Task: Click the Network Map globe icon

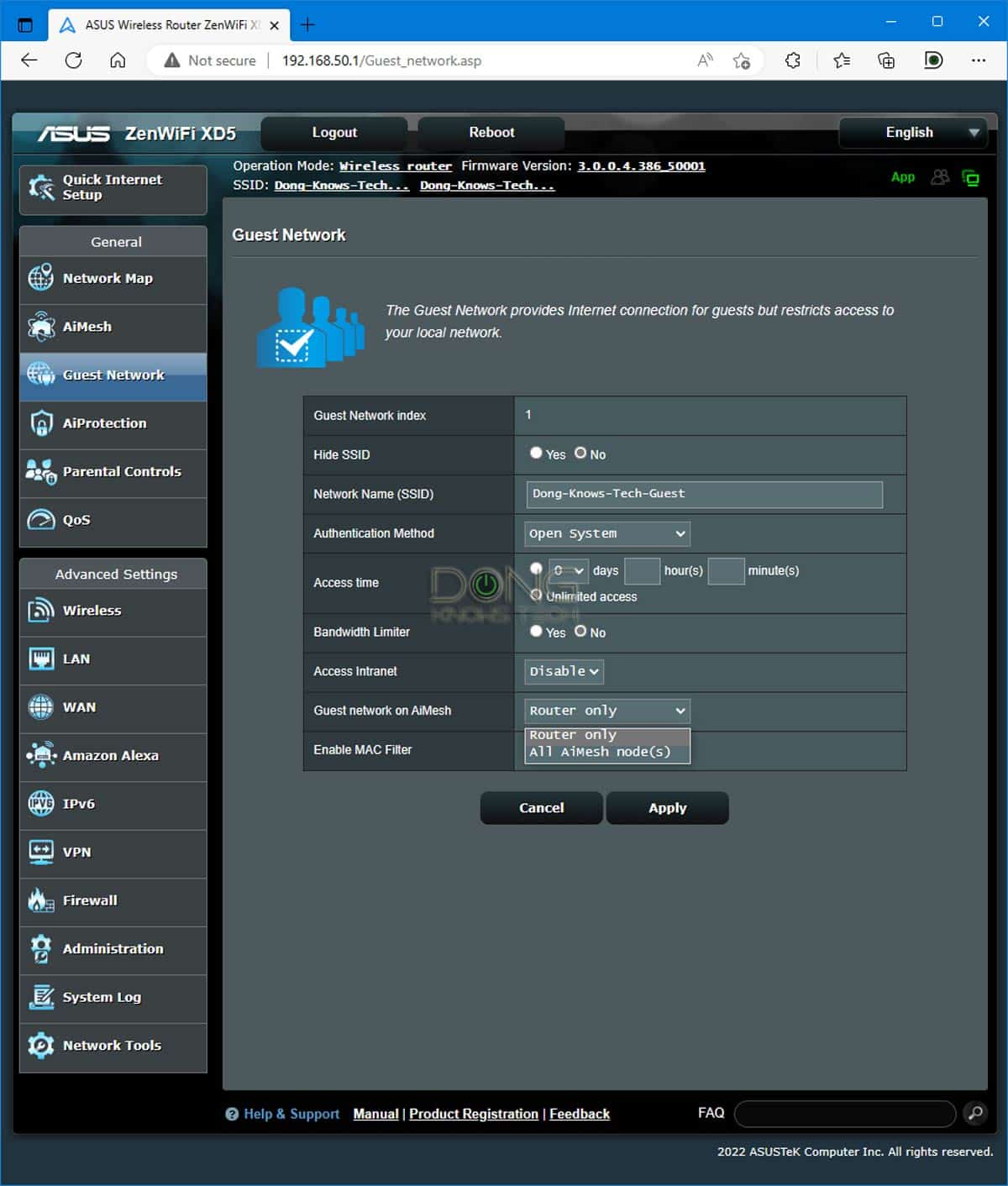Action: click(41, 278)
